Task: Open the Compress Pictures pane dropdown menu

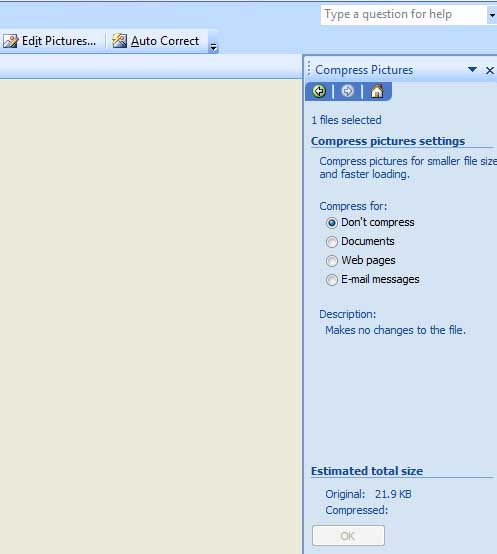Action: coord(472,70)
